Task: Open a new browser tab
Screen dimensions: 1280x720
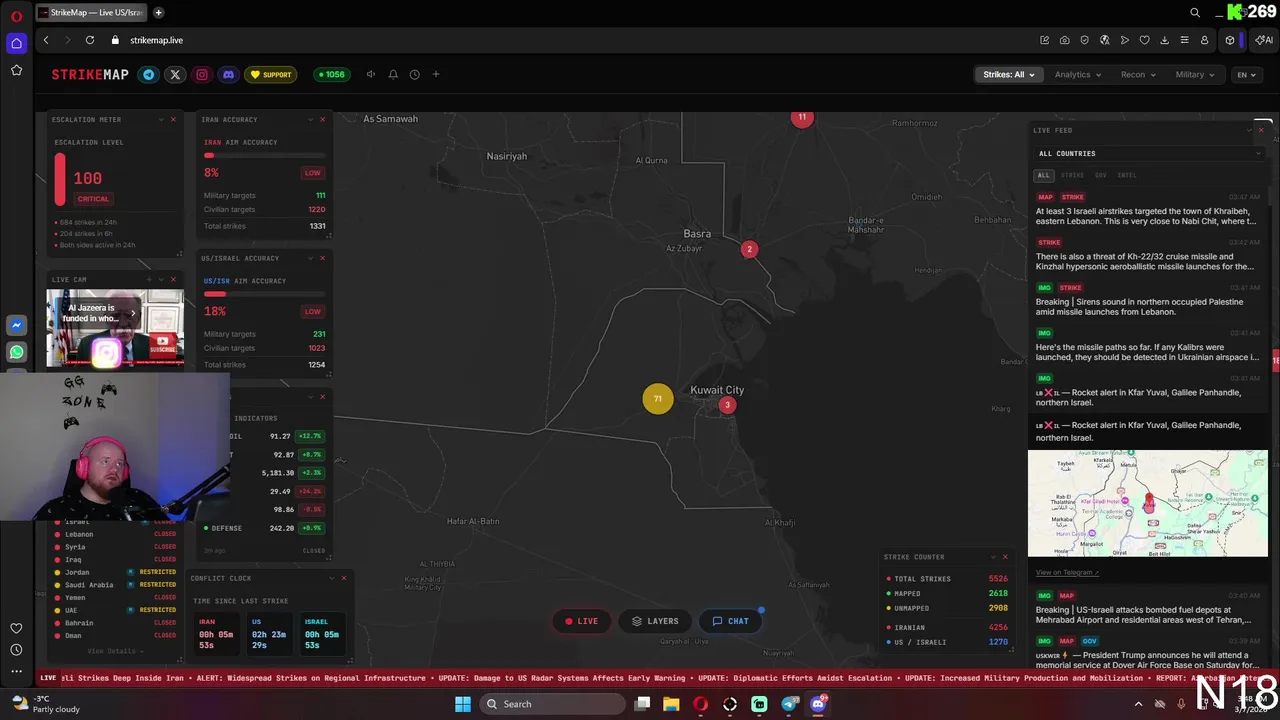Action: click(x=159, y=13)
